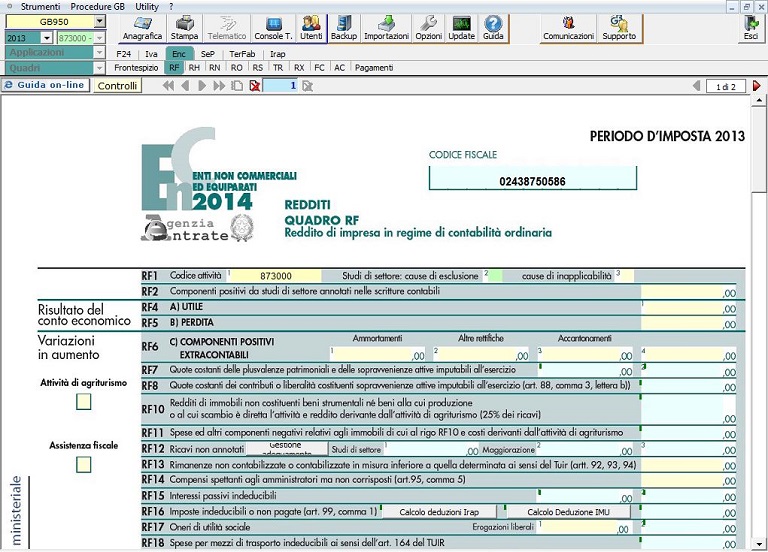Click the Update toolbar icon
The width and height of the screenshot is (768, 552).
pos(461,28)
